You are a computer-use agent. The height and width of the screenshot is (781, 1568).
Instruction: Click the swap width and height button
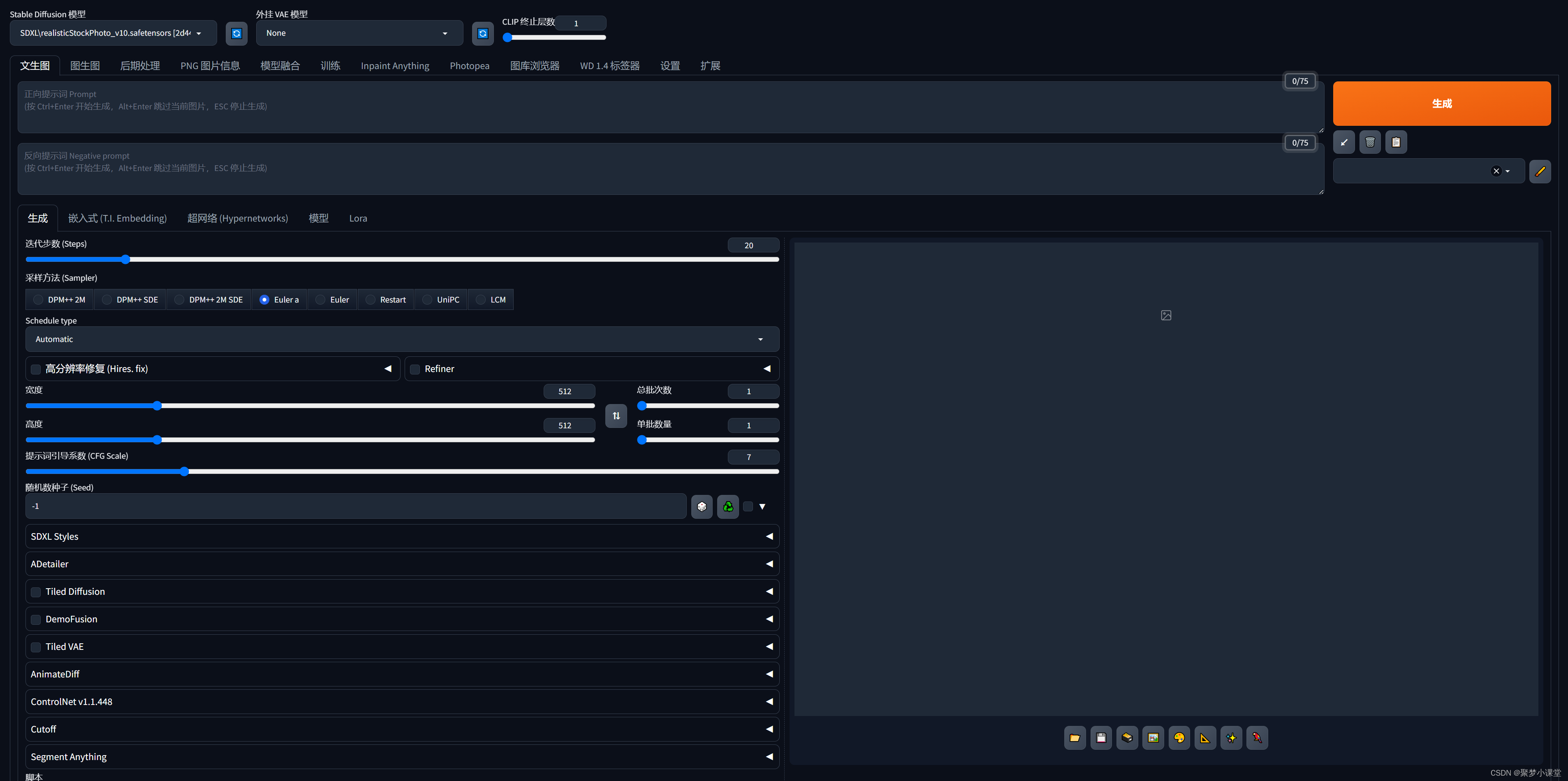pyautogui.click(x=616, y=416)
